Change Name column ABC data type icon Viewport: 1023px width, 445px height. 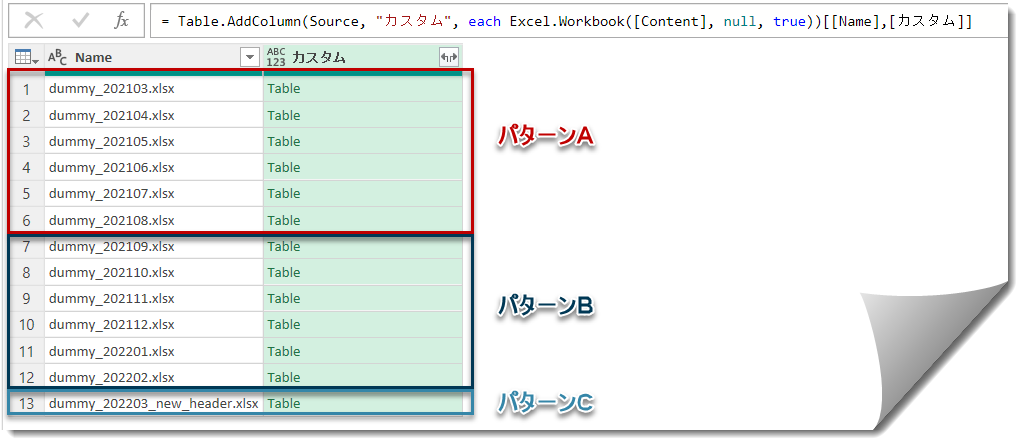pyautogui.click(x=58, y=57)
